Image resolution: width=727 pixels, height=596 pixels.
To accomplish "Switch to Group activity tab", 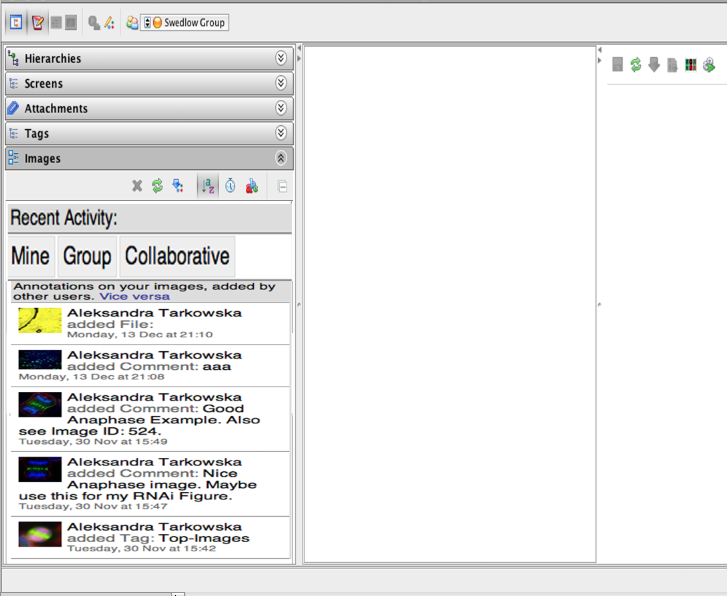I will tap(87, 256).
